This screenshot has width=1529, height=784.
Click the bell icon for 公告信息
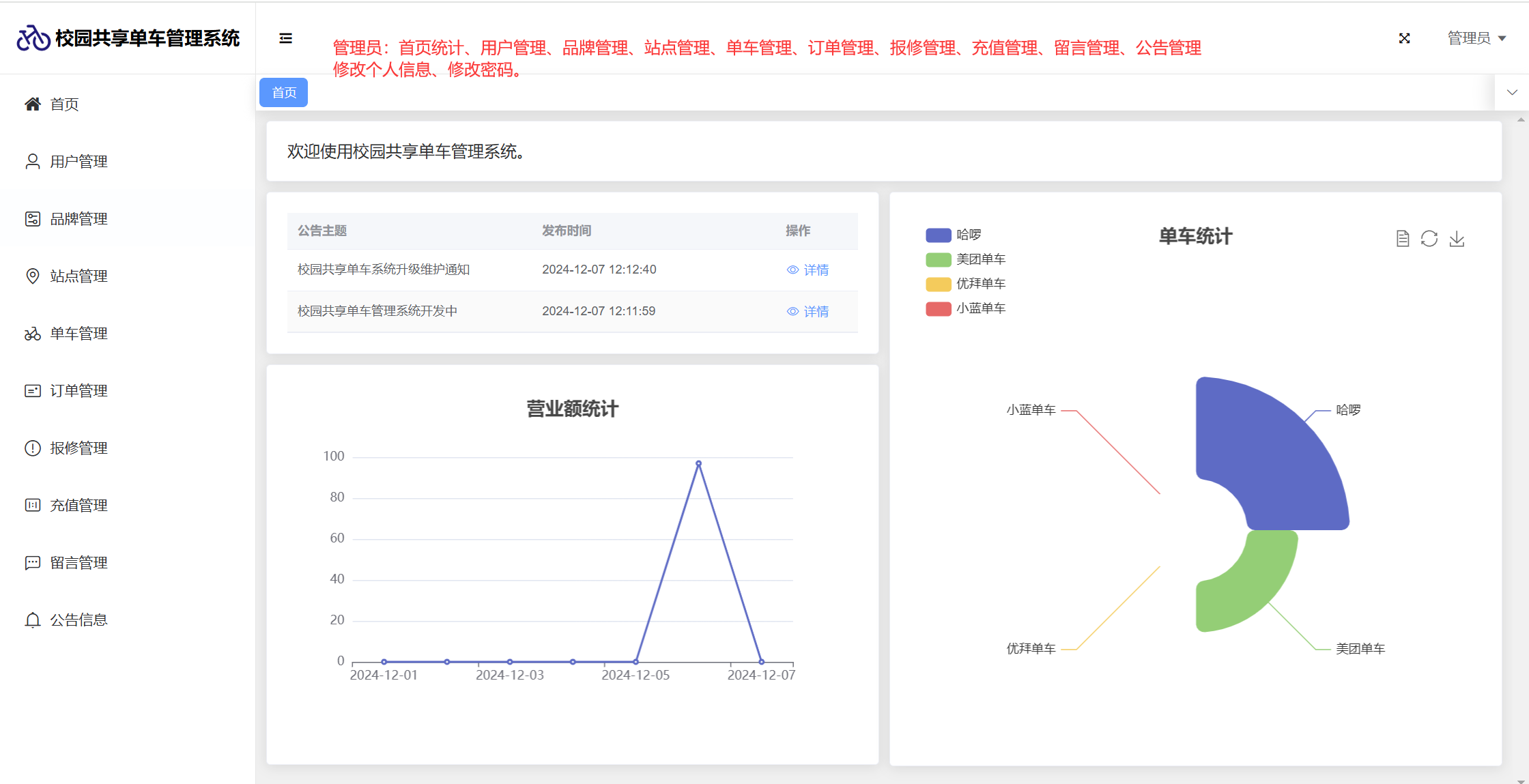(x=33, y=620)
